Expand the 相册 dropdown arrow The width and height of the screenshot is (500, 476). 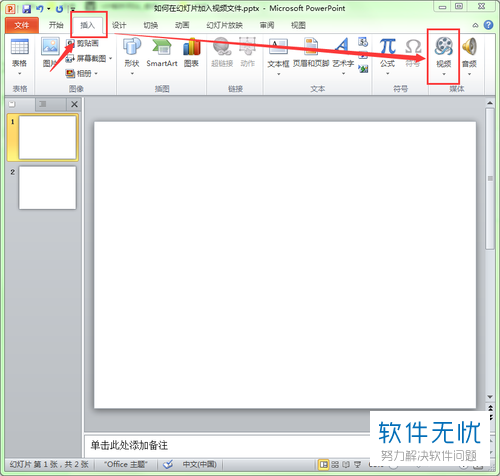(x=96, y=73)
